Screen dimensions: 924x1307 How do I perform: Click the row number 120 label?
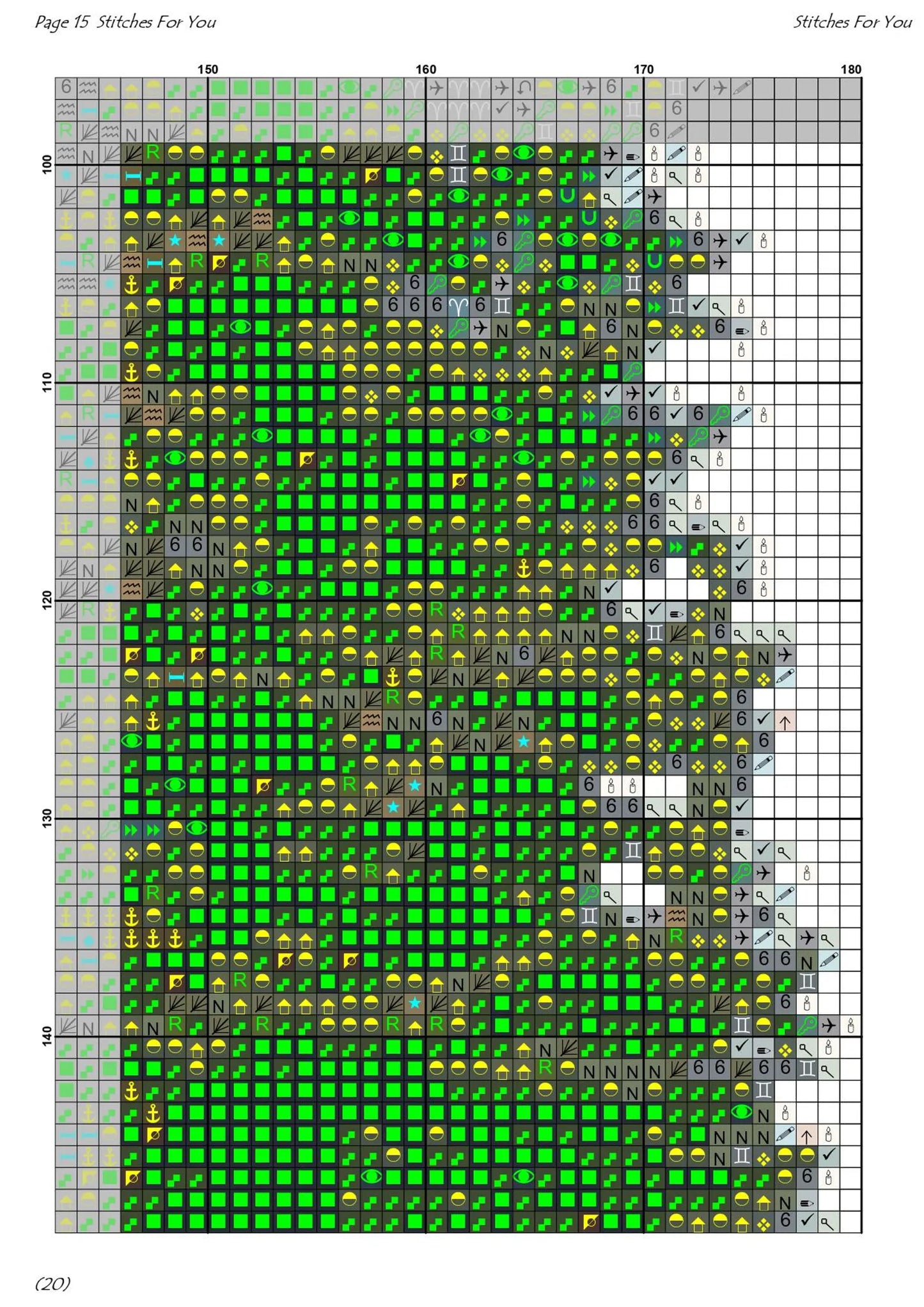pyautogui.click(x=47, y=600)
